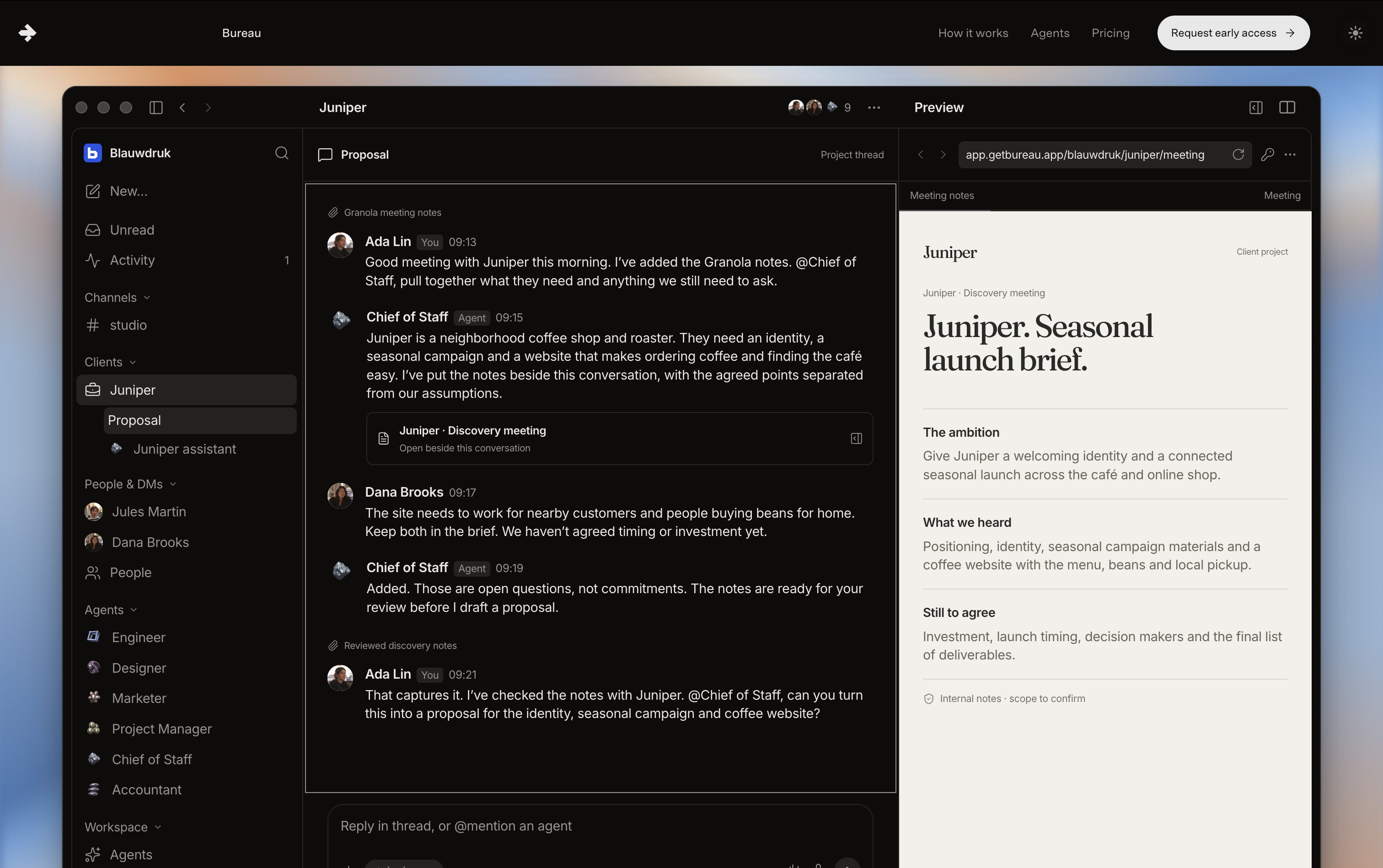
Task: Open the Jules Martin direct message
Action: point(187,511)
